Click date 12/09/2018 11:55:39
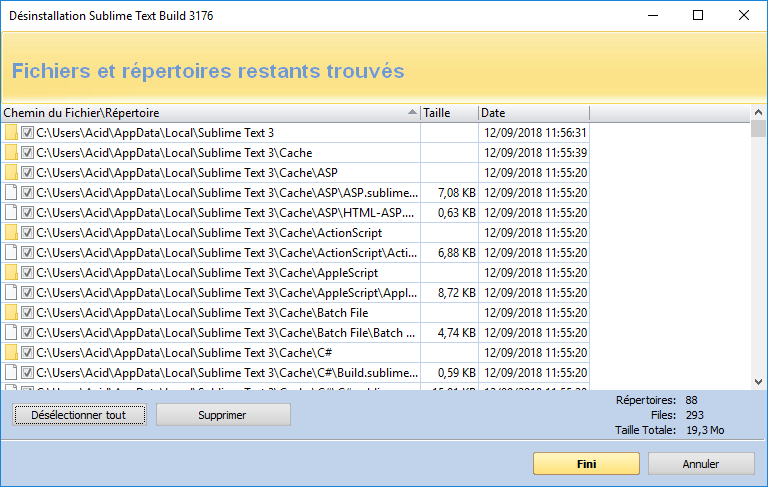 click(536, 153)
